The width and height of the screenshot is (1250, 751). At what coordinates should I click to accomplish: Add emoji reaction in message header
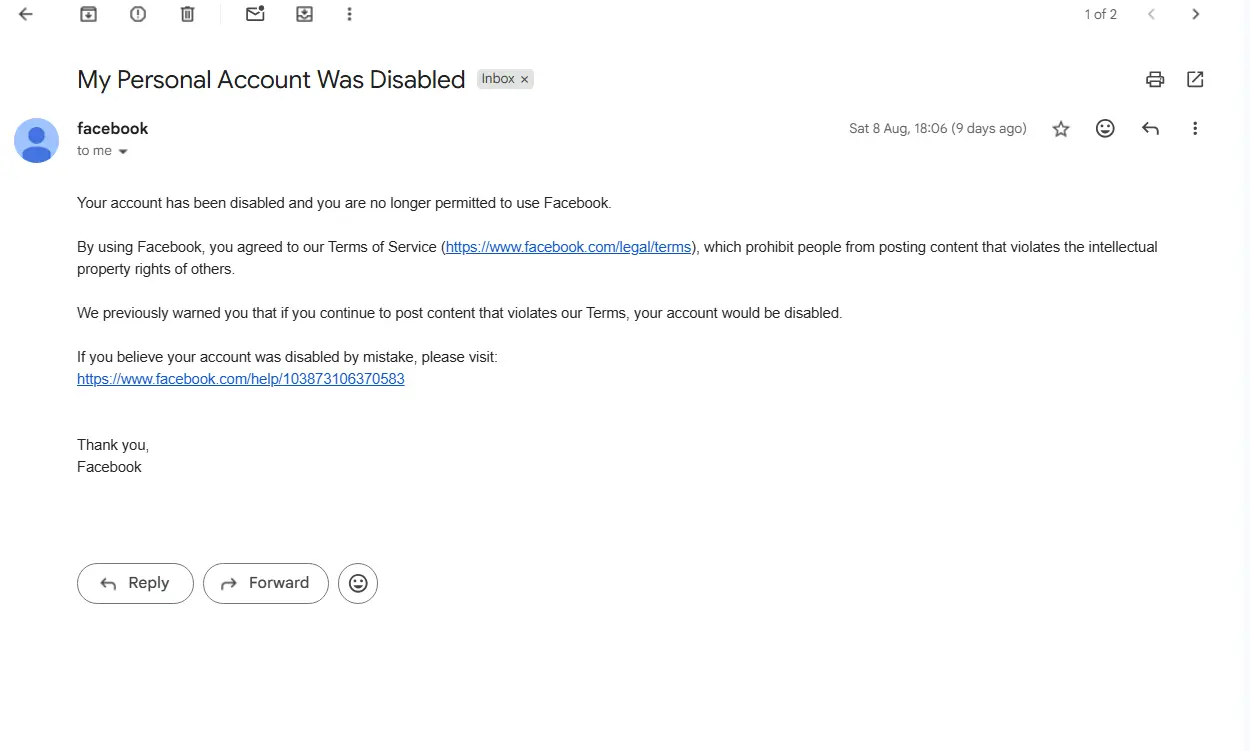[1105, 128]
